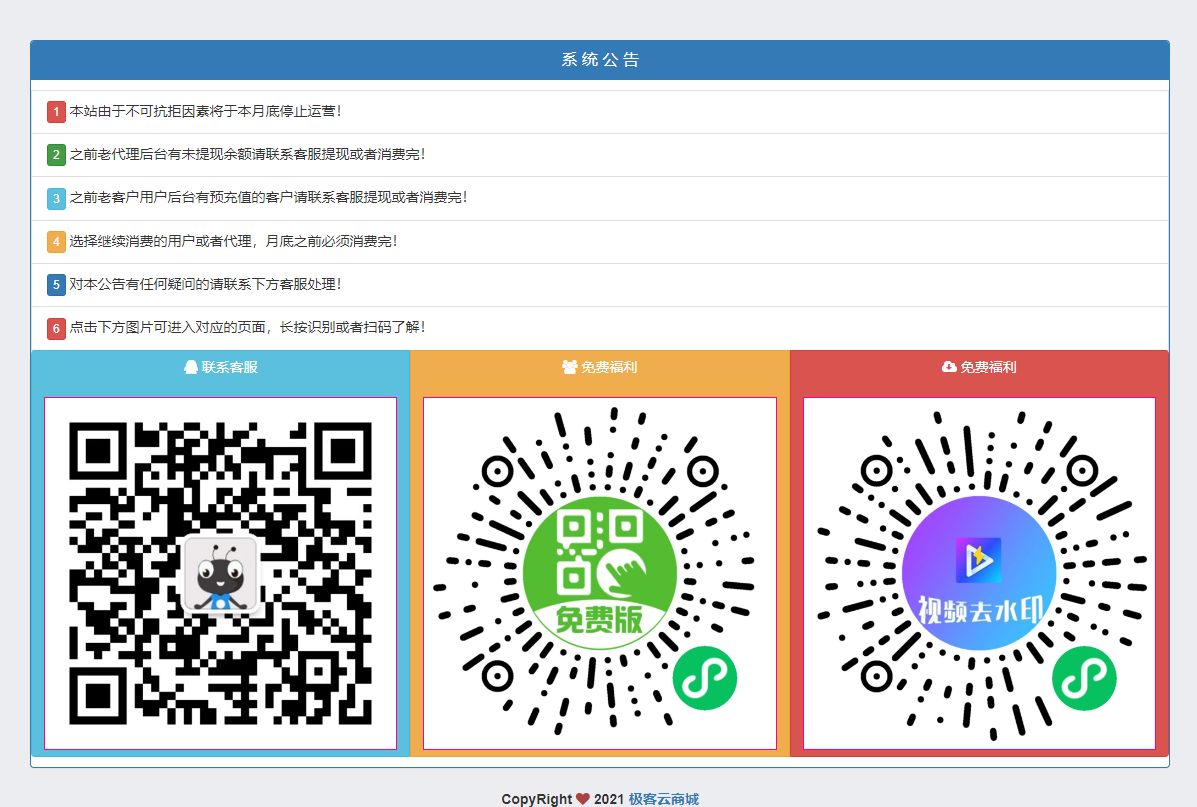Click the light blue number 3 badge
Screen dimensions: 1197x807
(56, 199)
